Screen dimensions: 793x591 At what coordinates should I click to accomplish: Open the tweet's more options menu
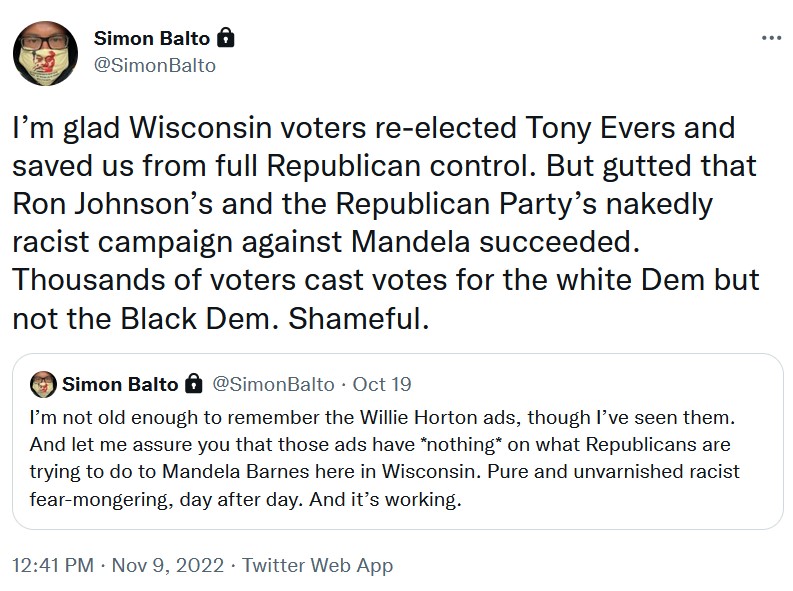point(771,38)
